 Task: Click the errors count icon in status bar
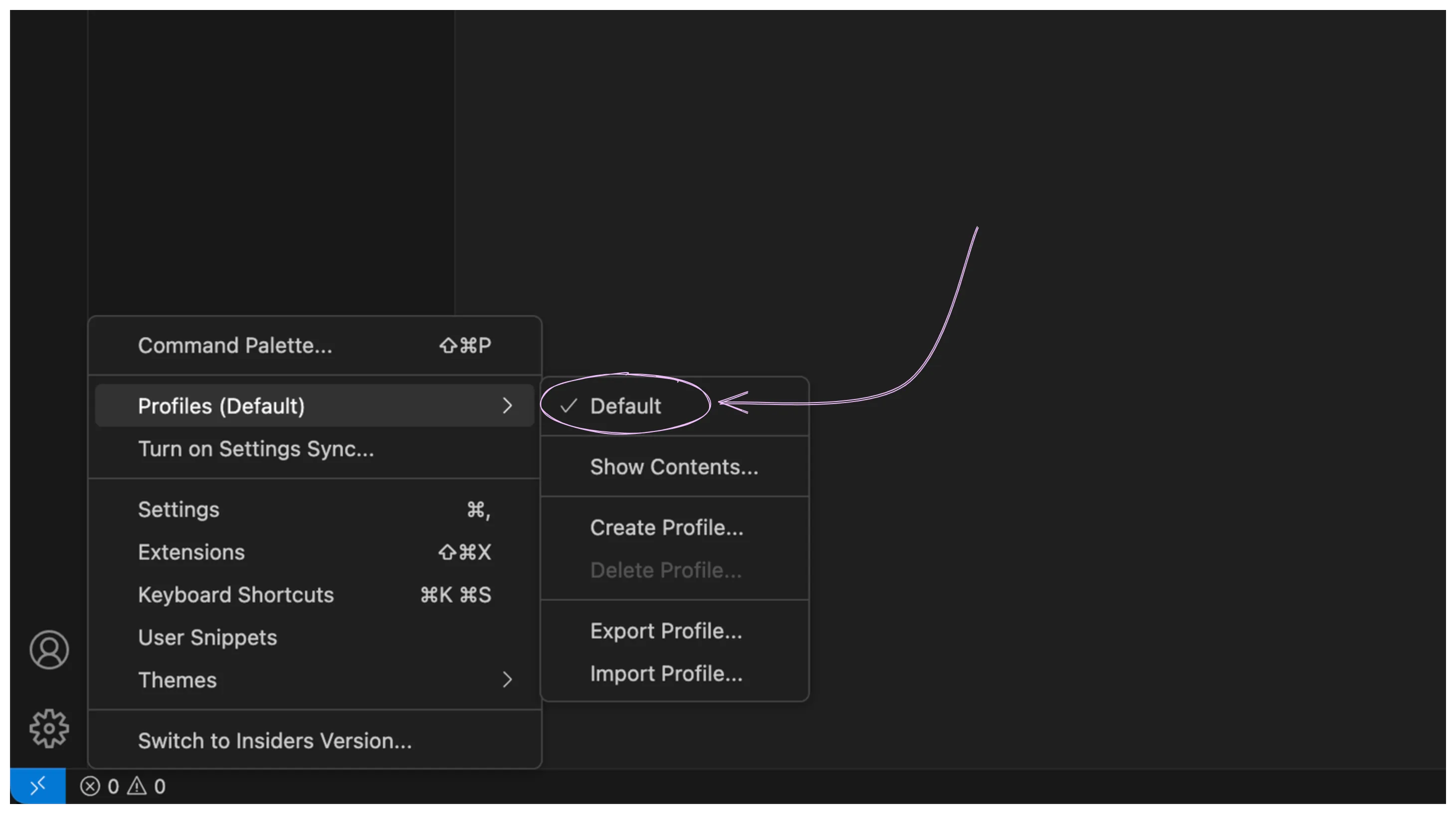[x=90, y=786]
